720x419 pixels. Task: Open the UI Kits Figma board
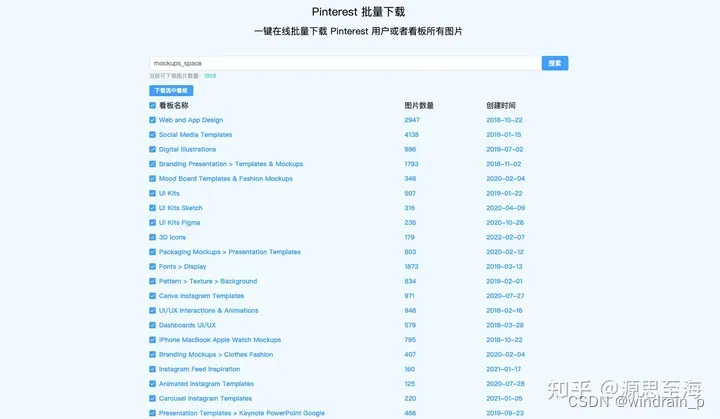(x=180, y=222)
